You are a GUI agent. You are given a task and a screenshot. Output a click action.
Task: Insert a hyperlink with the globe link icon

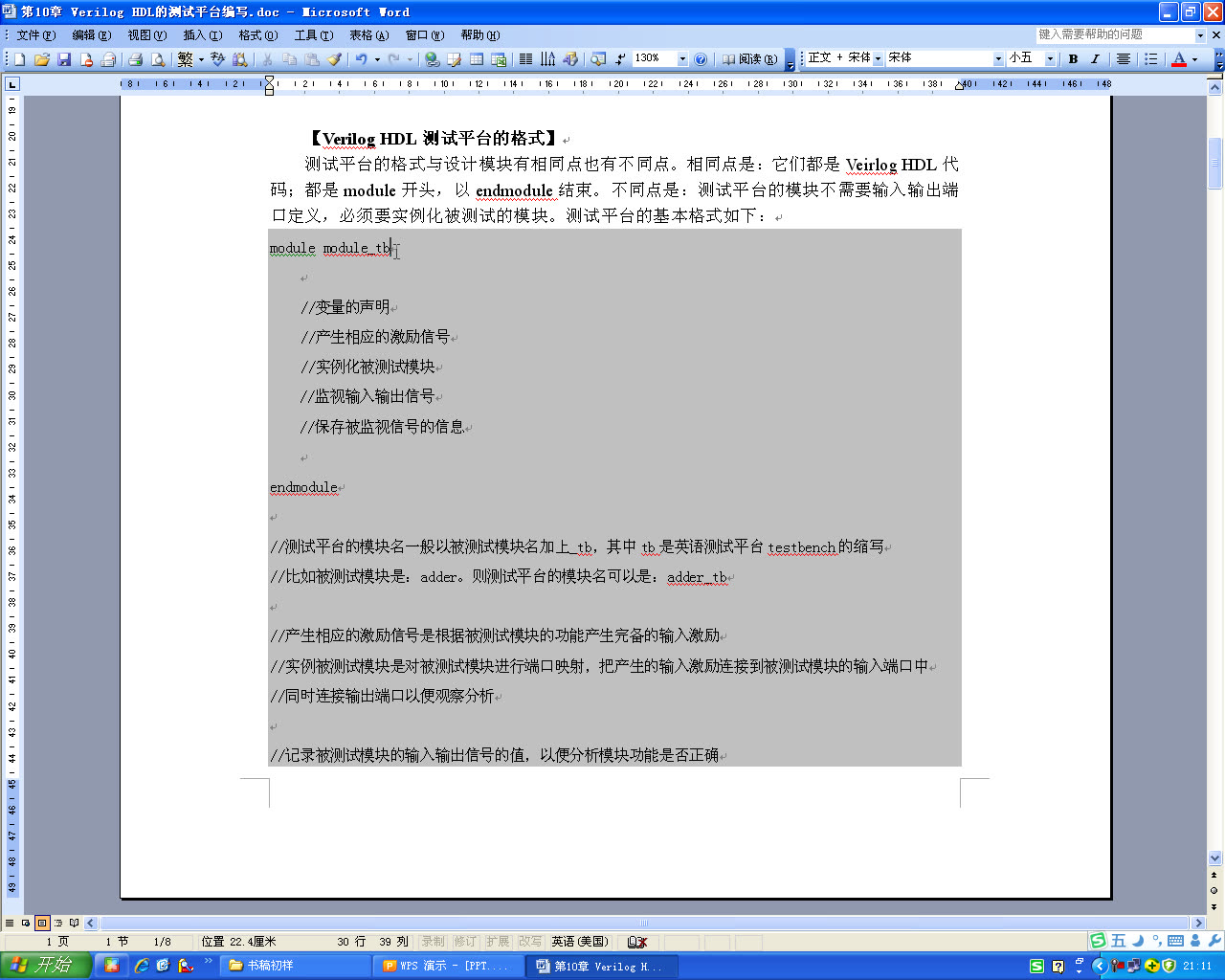[433, 59]
